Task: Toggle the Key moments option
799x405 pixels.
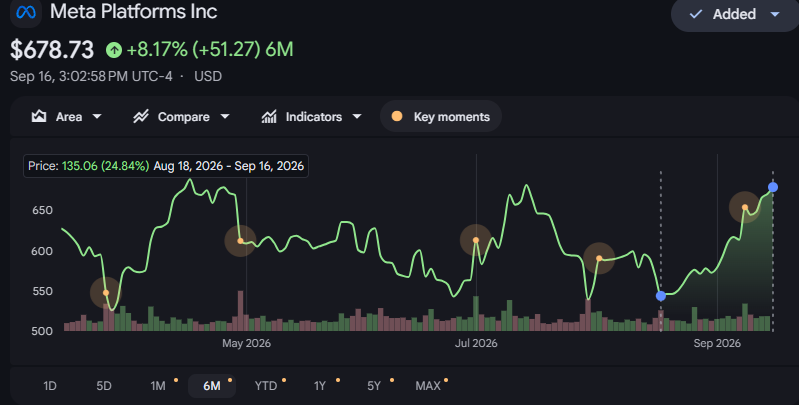Action: tap(441, 117)
